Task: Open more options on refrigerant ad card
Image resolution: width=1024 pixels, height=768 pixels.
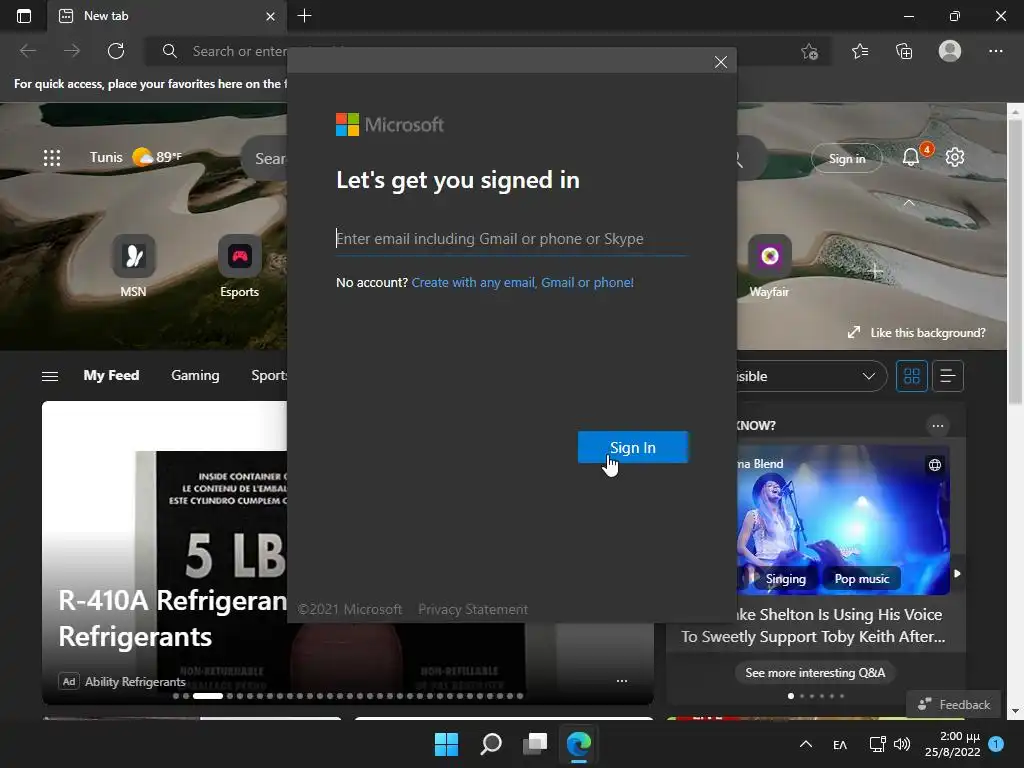Action: pos(622,680)
